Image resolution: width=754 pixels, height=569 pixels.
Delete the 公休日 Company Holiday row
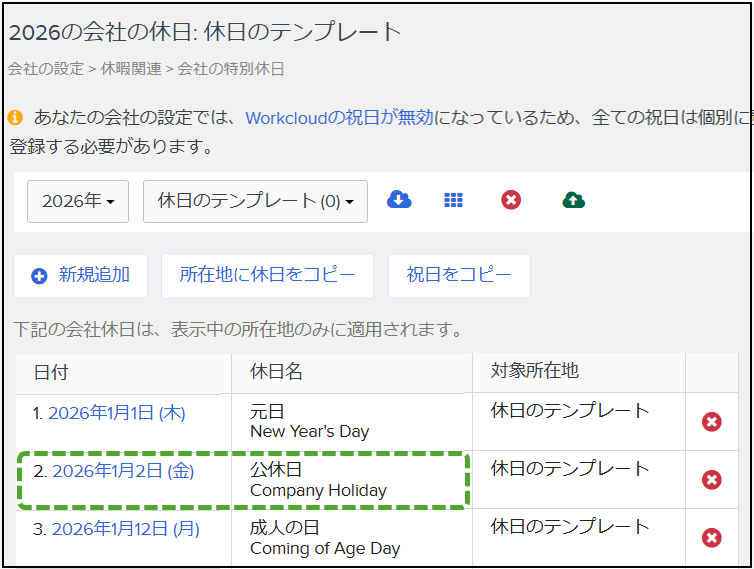click(712, 480)
